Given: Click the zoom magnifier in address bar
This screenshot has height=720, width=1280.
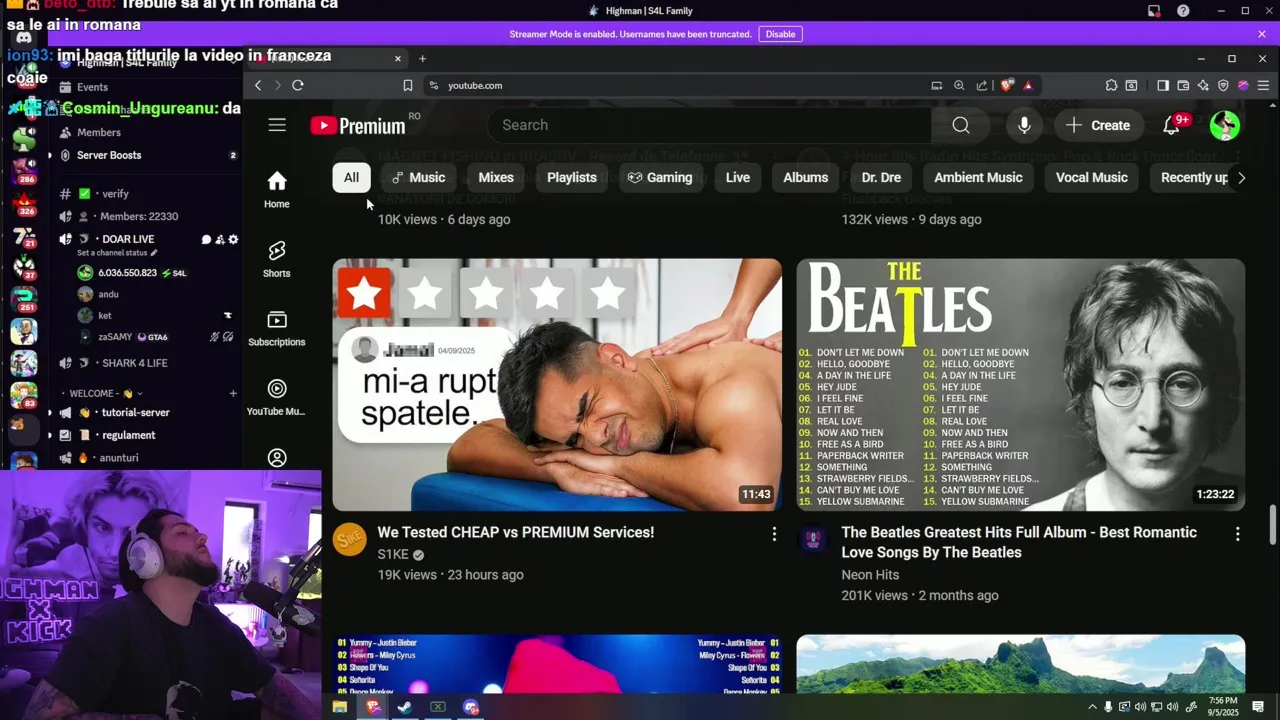Looking at the screenshot, I should pyautogui.click(x=959, y=86).
